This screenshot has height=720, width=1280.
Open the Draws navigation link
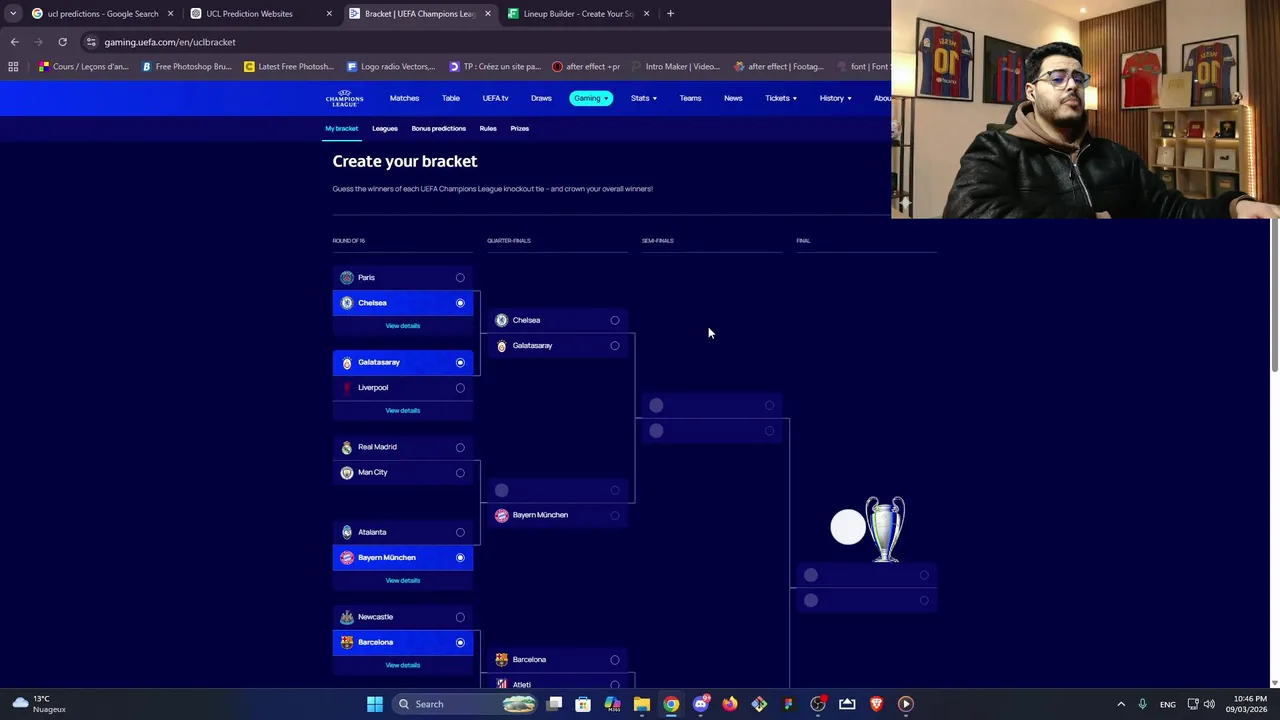pyautogui.click(x=541, y=98)
